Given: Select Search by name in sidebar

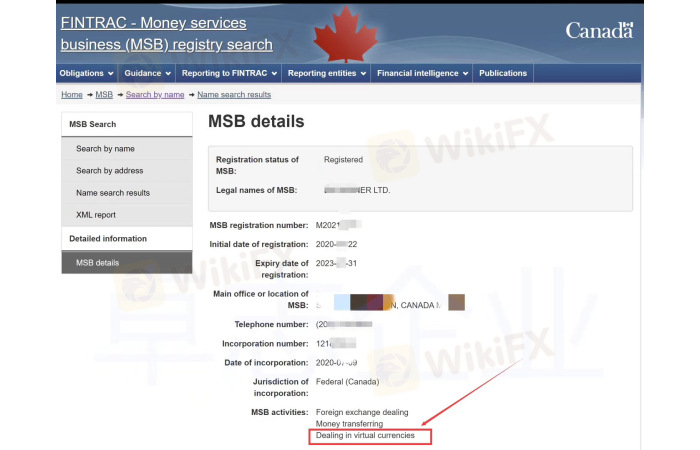Looking at the screenshot, I should coord(105,149).
